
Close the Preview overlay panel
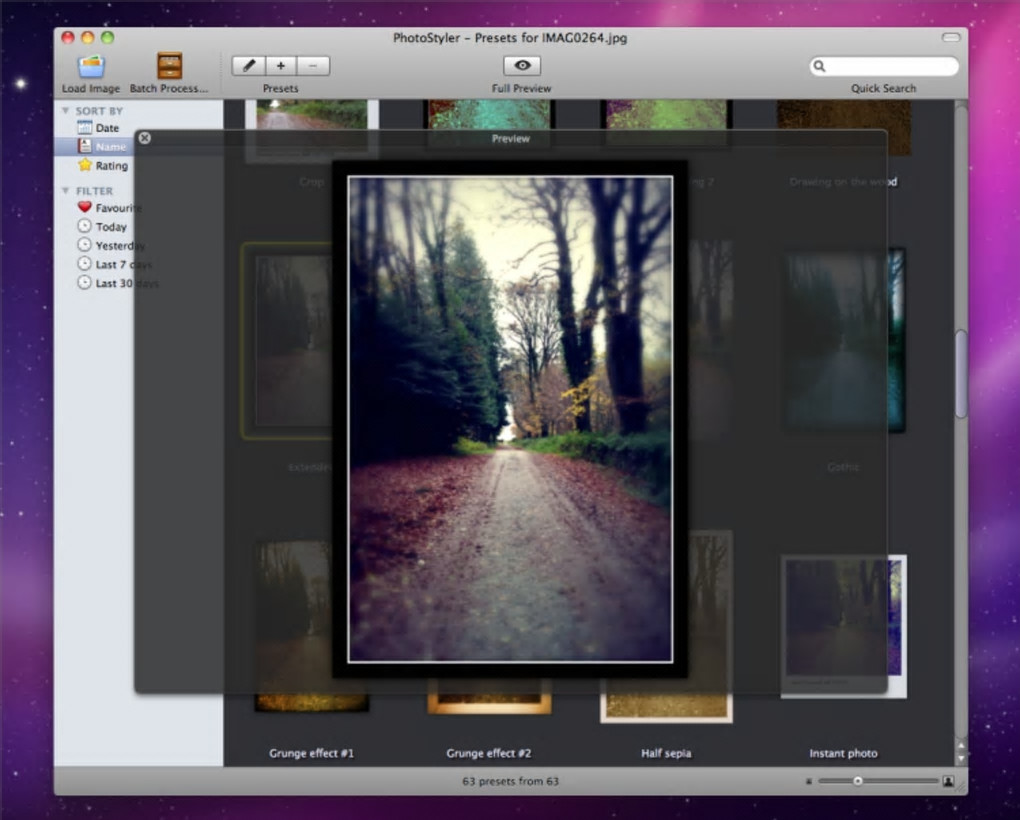pyautogui.click(x=144, y=138)
